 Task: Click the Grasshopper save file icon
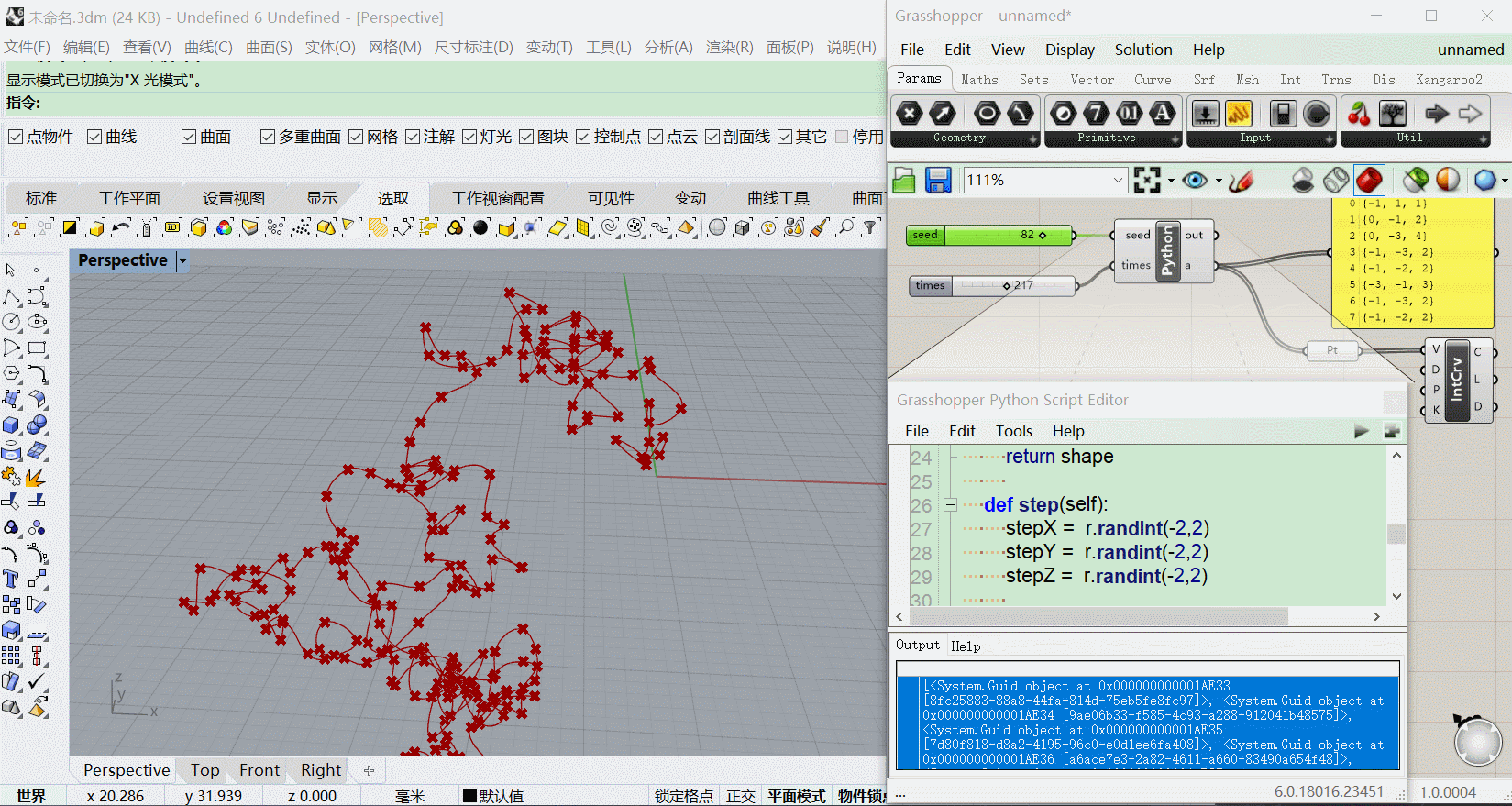(x=937, y=181)
